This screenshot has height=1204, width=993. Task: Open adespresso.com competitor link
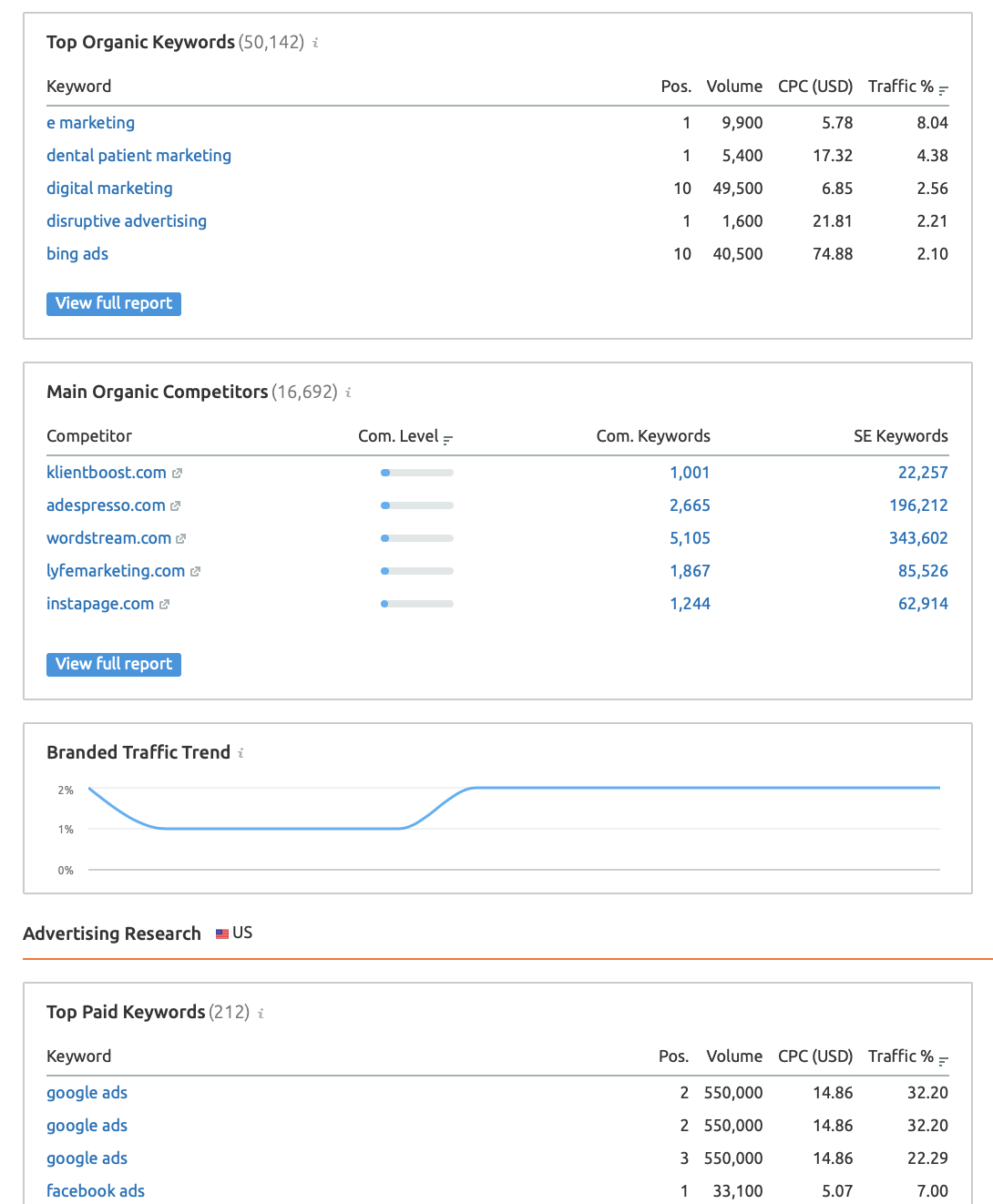tap(106, 505)
